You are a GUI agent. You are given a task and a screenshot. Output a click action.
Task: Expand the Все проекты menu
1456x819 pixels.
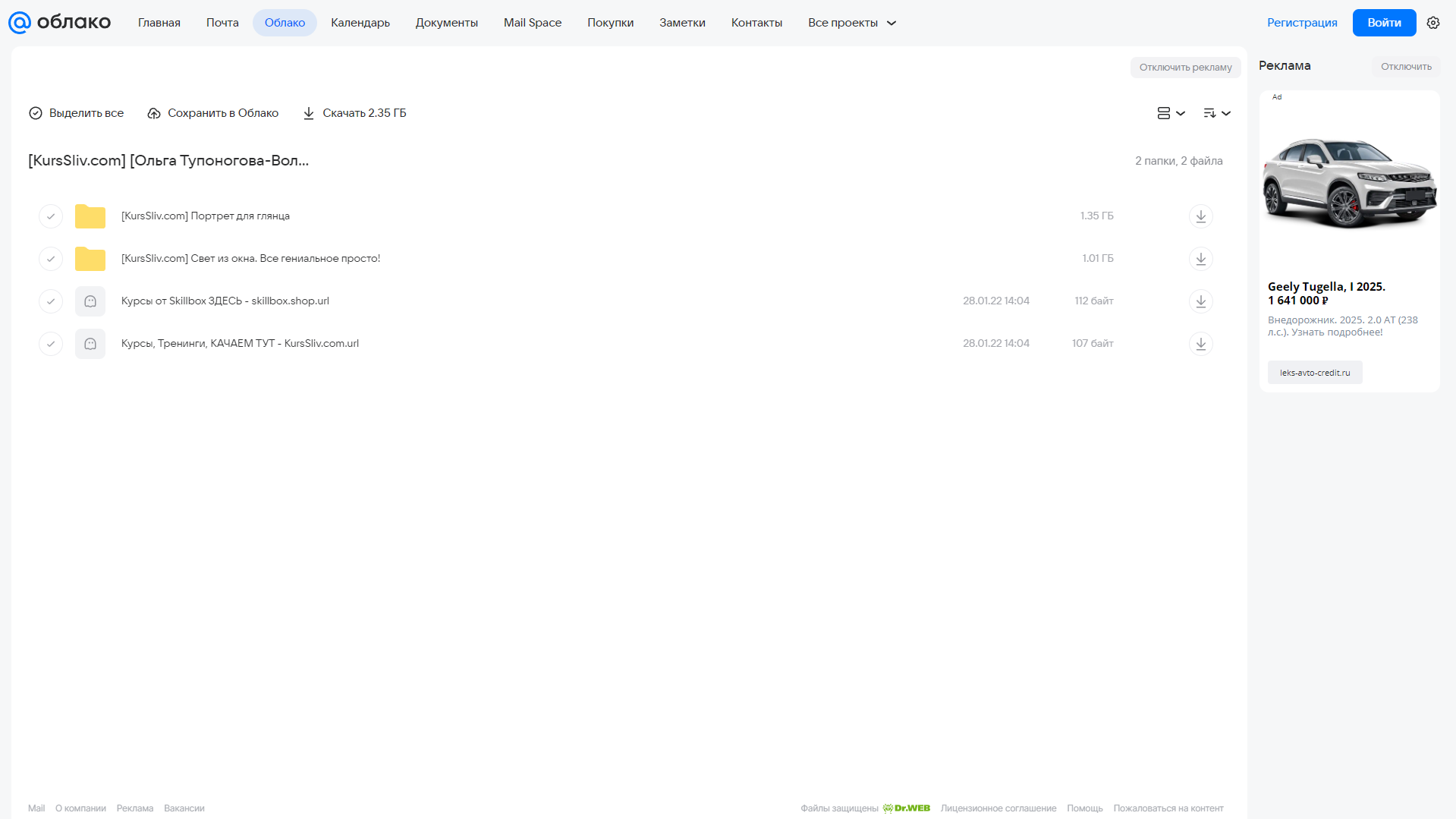852,23
